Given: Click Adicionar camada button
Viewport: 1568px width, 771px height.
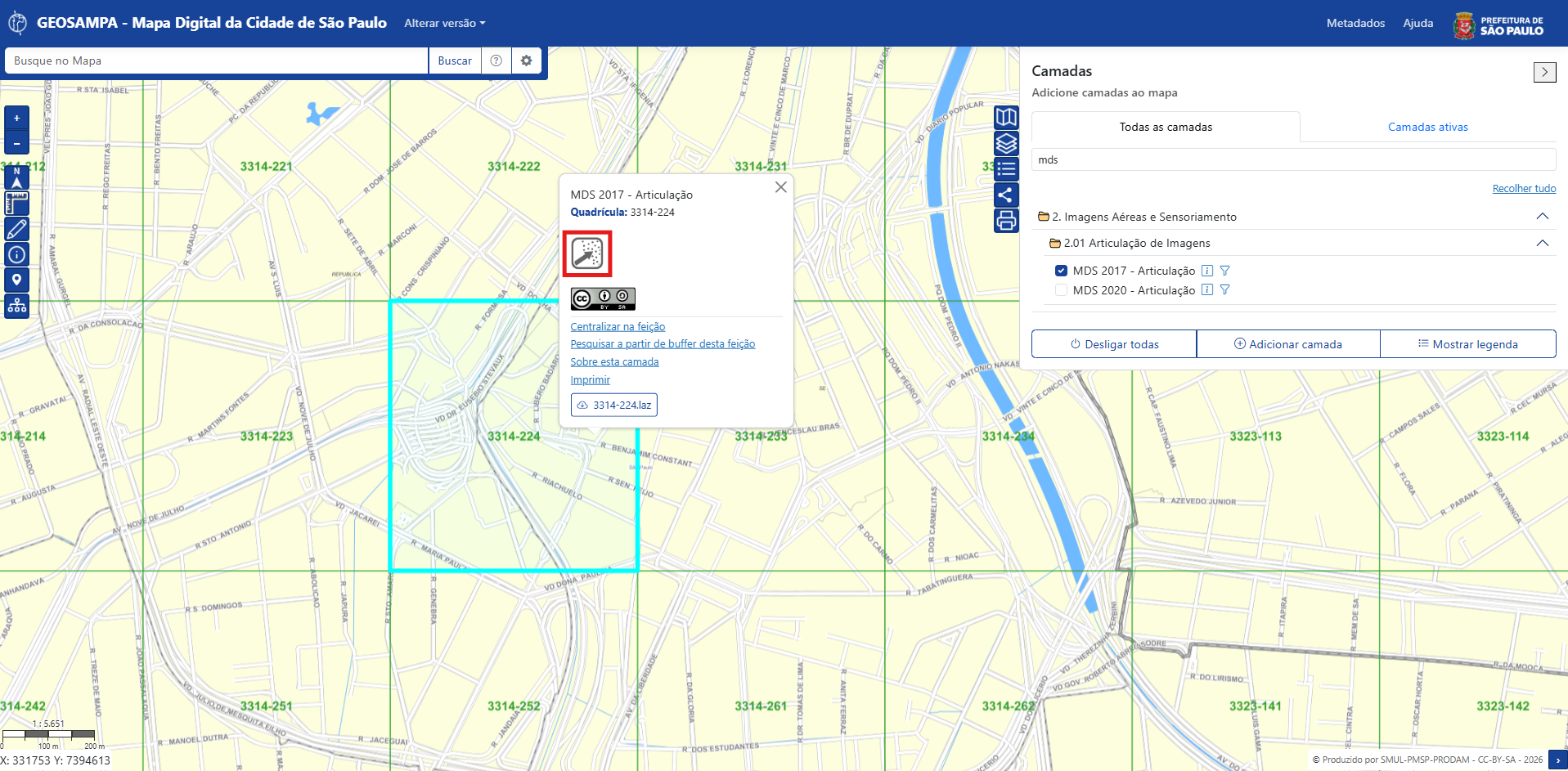Looking at the screenshot, I should click(1288, 344).
